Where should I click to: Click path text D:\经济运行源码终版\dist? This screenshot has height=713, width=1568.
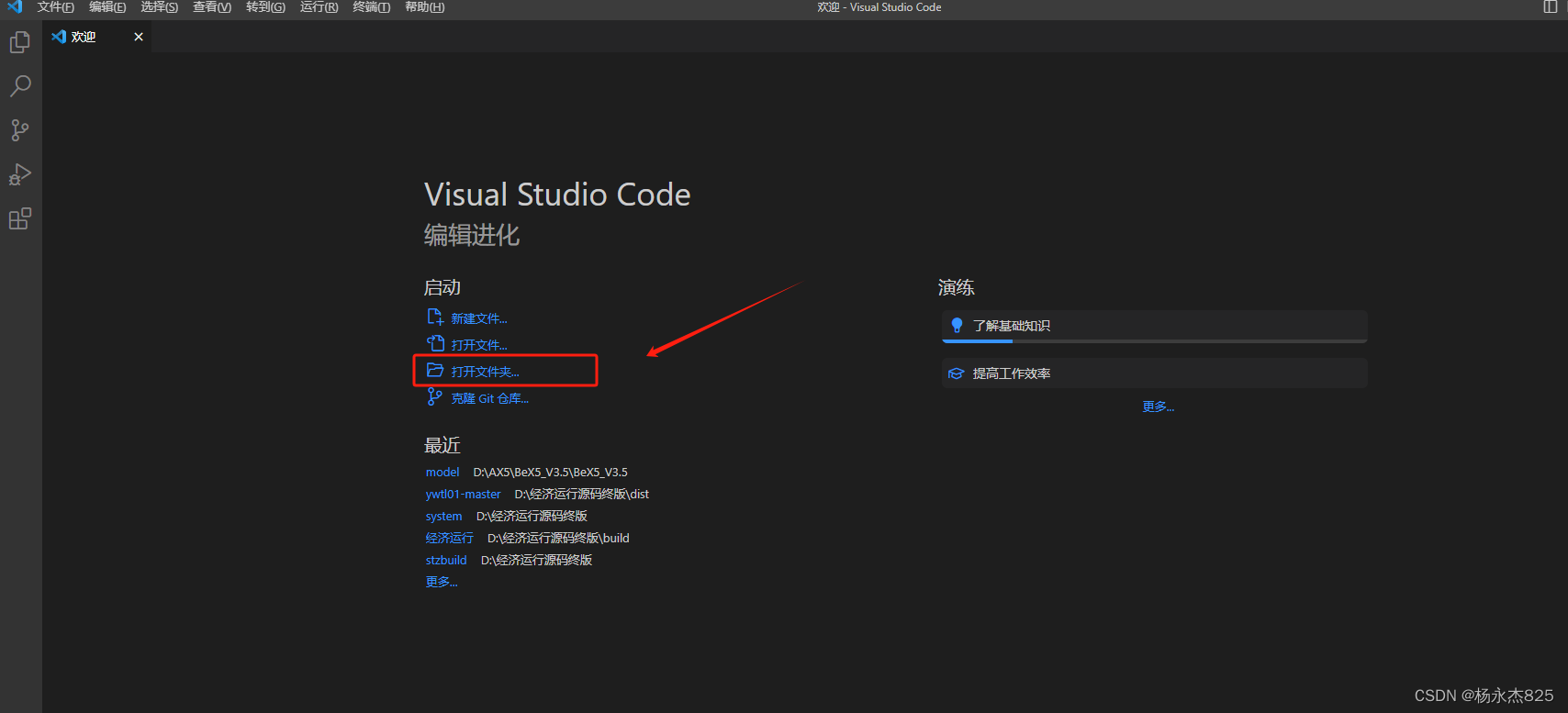pos(582,494)
